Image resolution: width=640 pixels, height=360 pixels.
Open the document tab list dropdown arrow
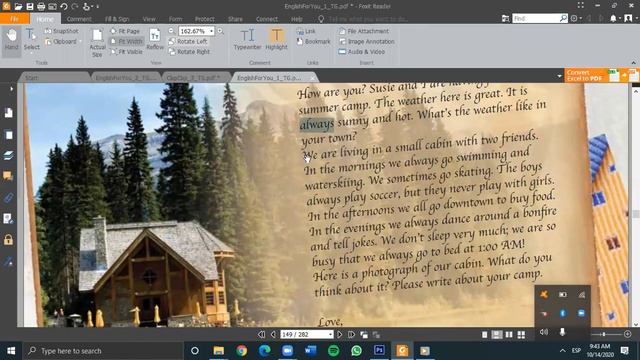point(559,76)
